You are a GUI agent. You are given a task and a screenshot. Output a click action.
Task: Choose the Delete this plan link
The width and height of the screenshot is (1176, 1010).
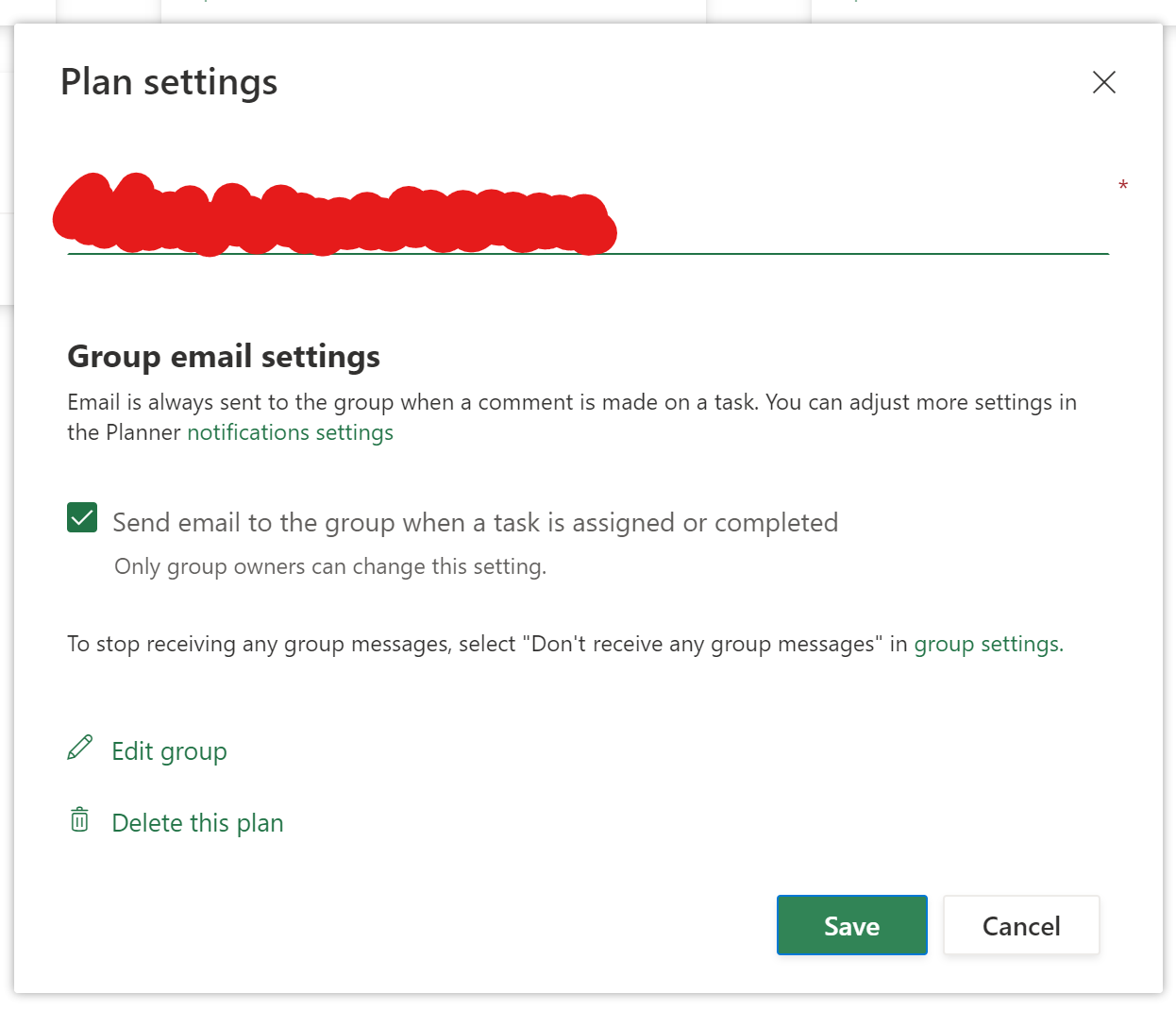pyautogui.click(x=197, y=823)
